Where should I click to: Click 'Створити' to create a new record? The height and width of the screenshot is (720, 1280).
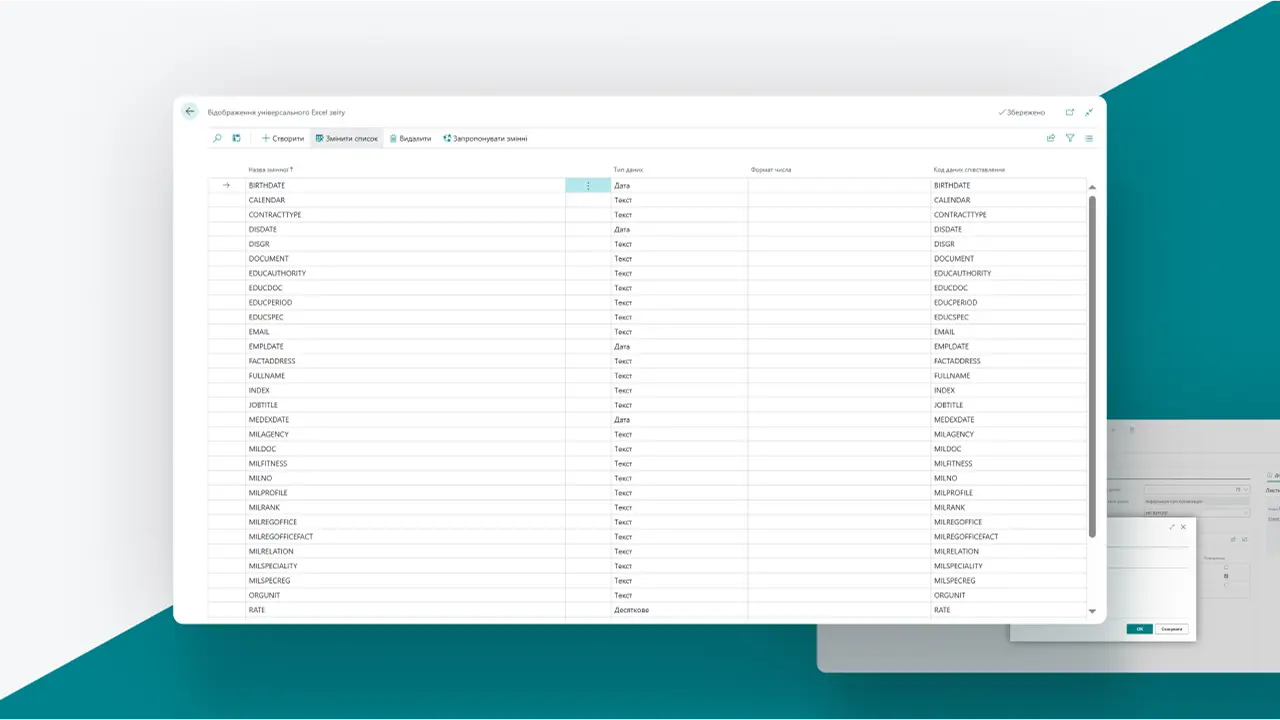(x=283, y=138)
